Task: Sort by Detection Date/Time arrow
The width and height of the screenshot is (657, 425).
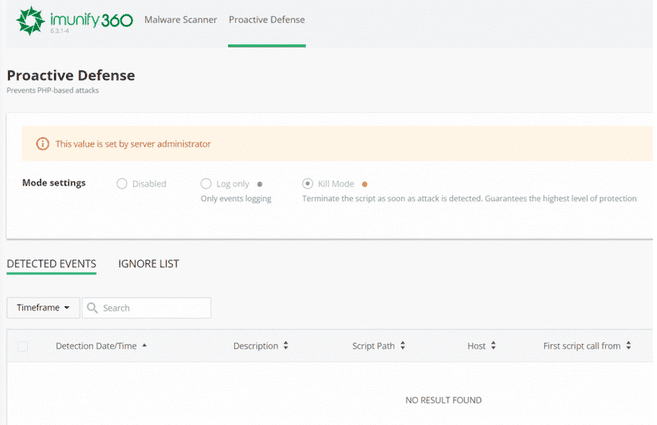Action: click(144, 346)
